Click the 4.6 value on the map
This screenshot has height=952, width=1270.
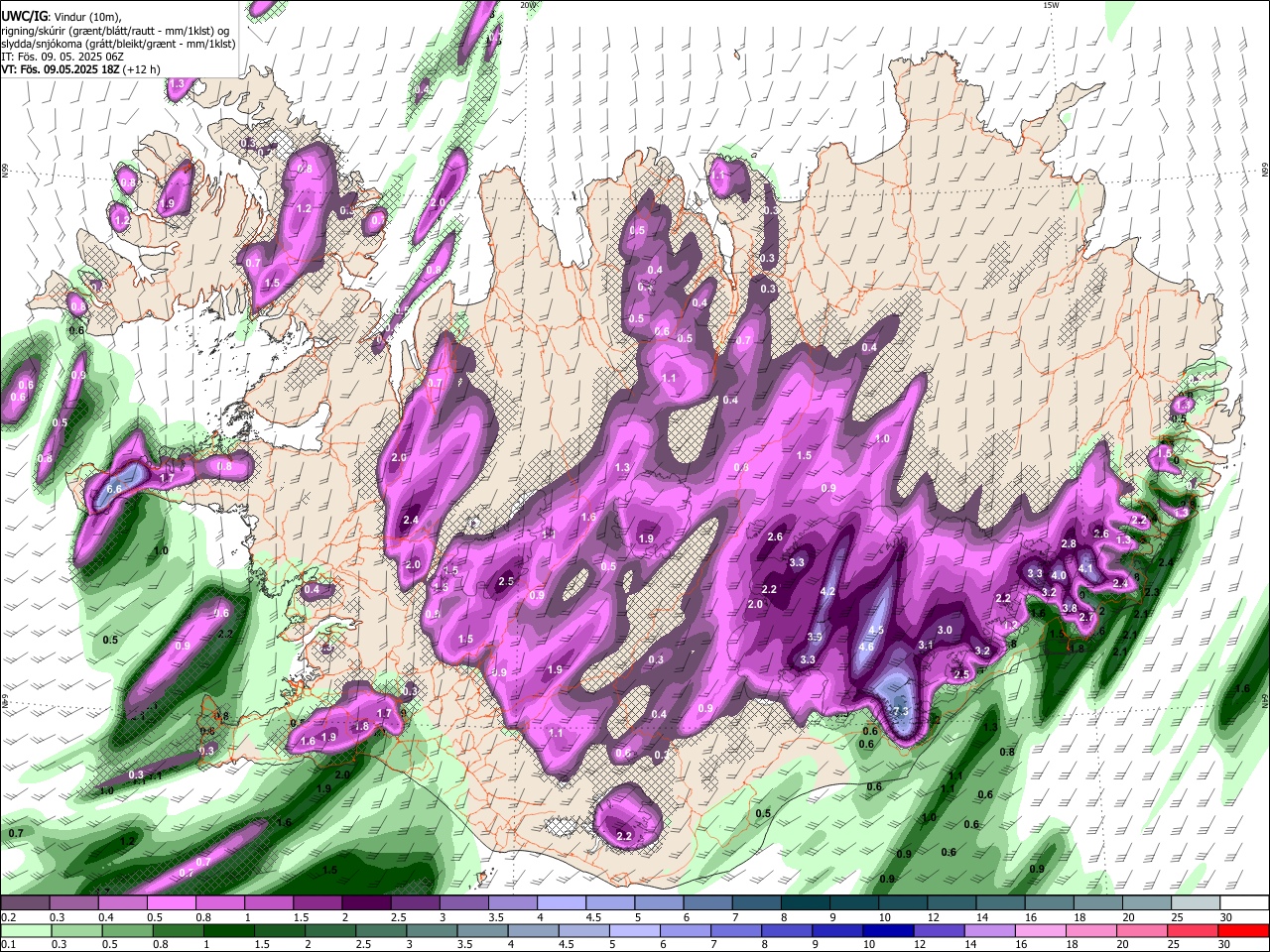coord(866,648)
